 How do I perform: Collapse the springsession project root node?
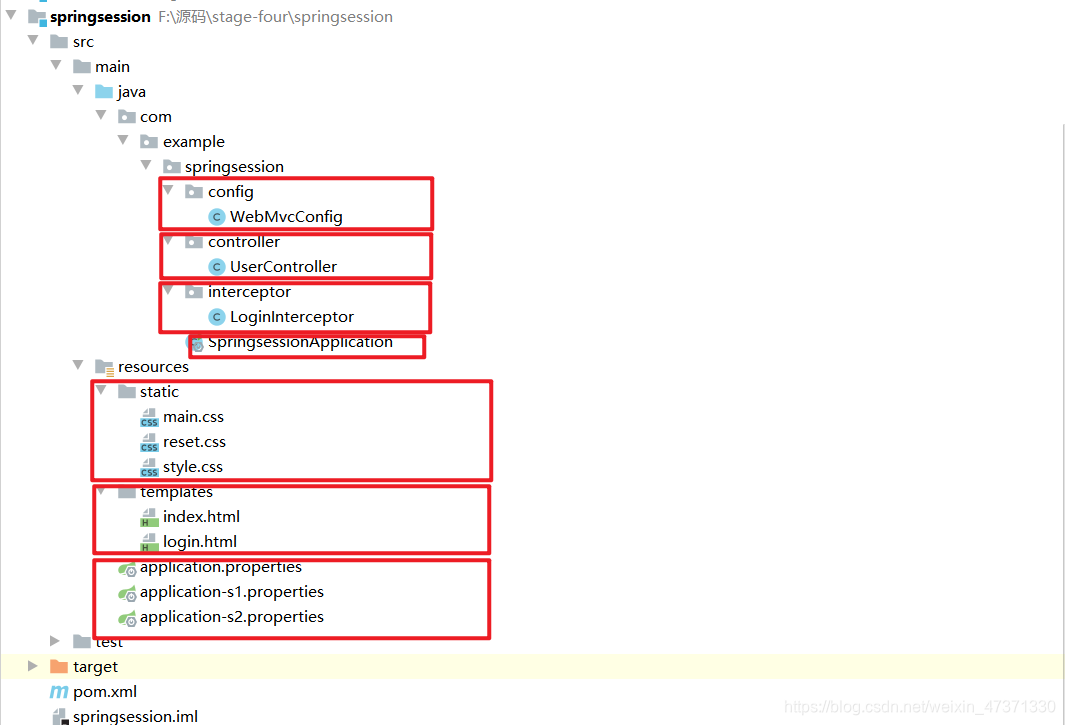tap(11, 15)
